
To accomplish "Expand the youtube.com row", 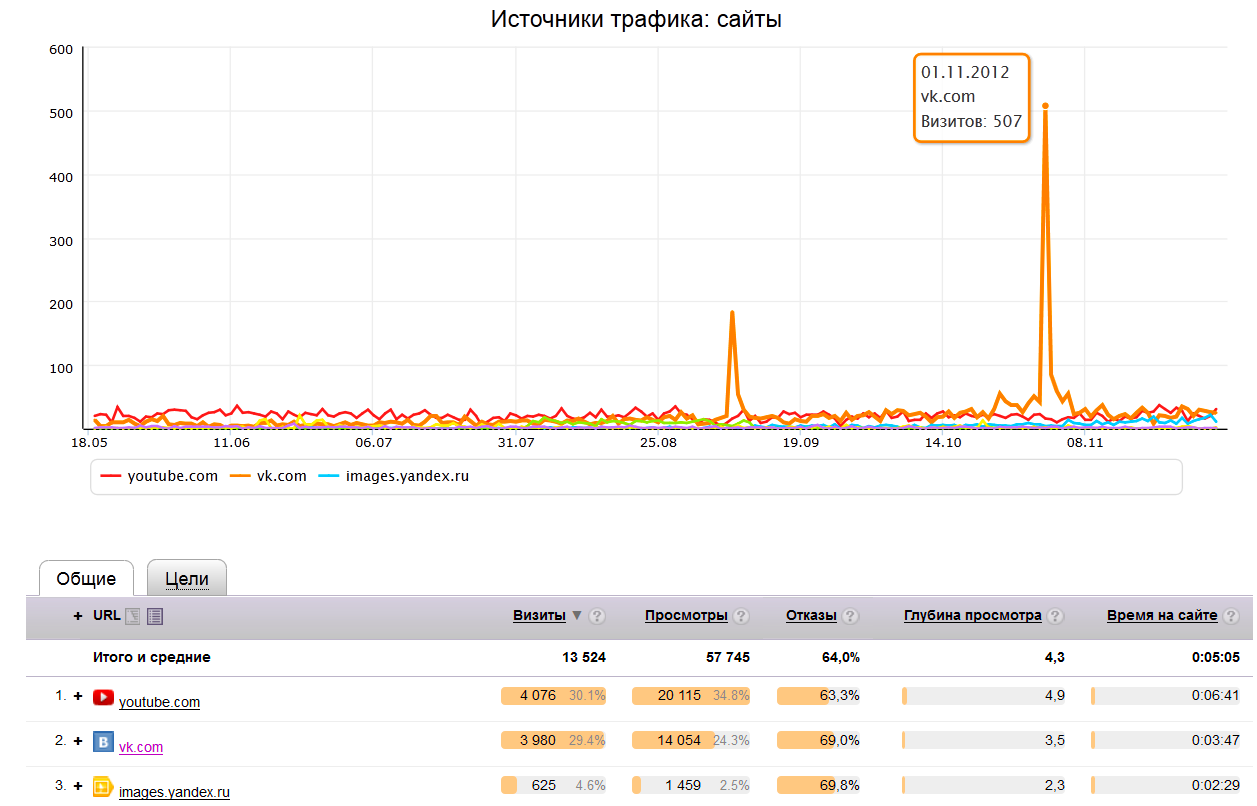I will tap(78, 696).
